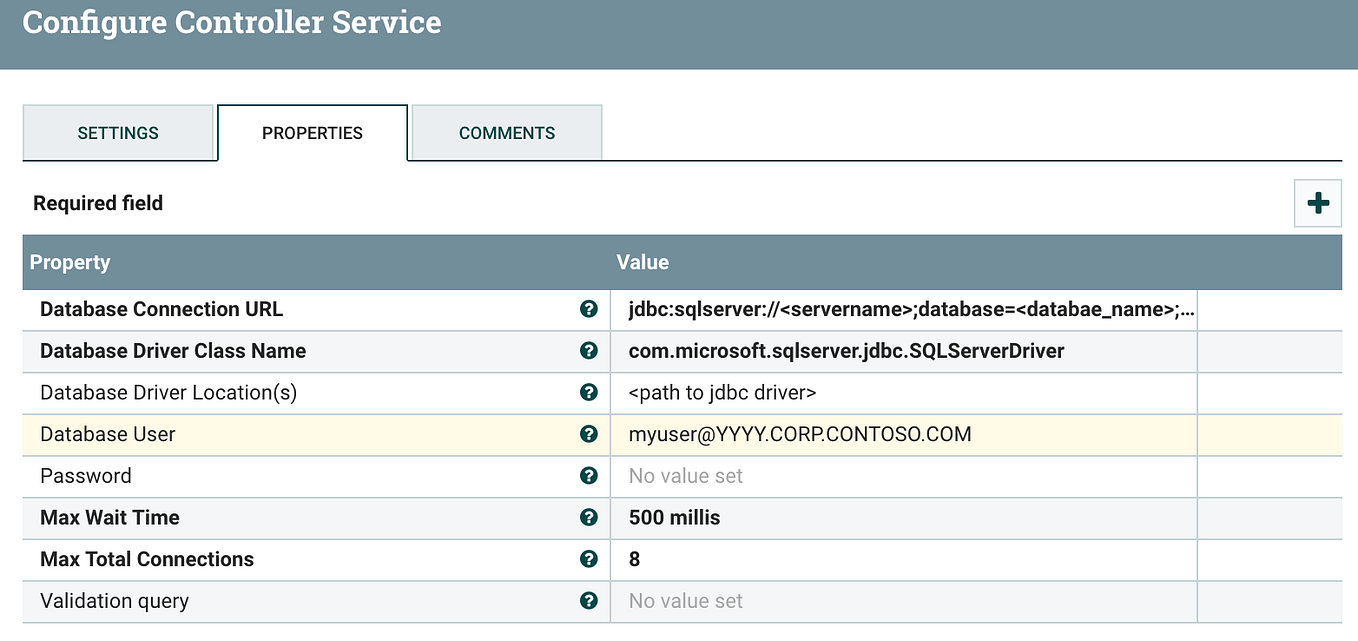The height and width of the screenshot is (641, 1358).
Task: View help for Database Driver Location(s)
Action: tap(589, 392)
